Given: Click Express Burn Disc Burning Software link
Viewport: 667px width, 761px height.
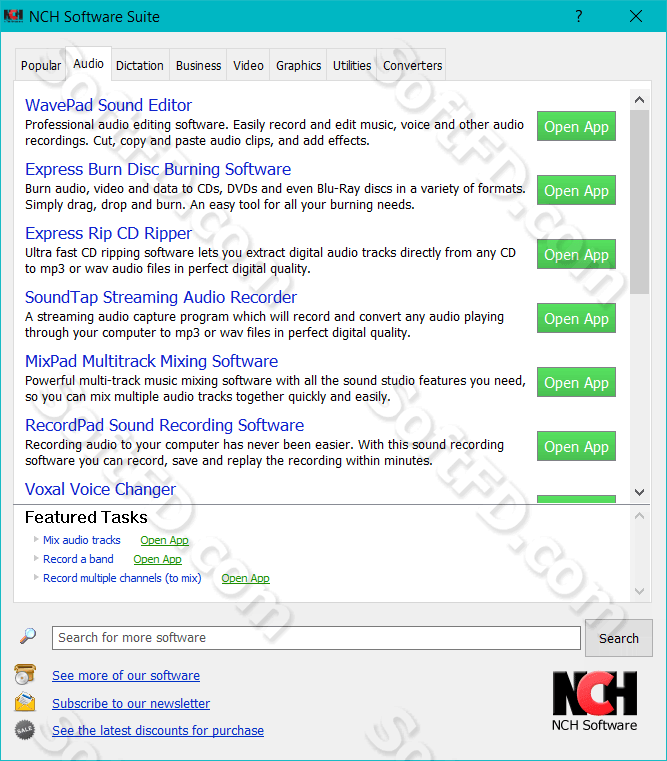Looking at the screenshot, I should click(x=158, y=169).
